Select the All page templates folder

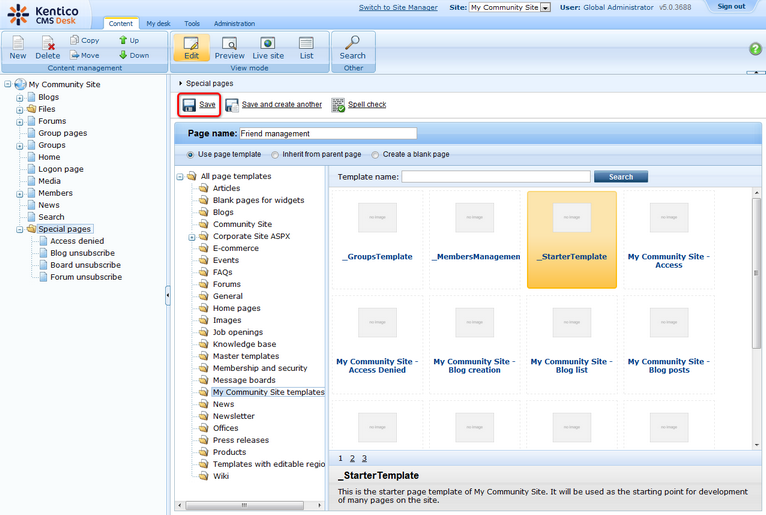[x=236, y=176]
